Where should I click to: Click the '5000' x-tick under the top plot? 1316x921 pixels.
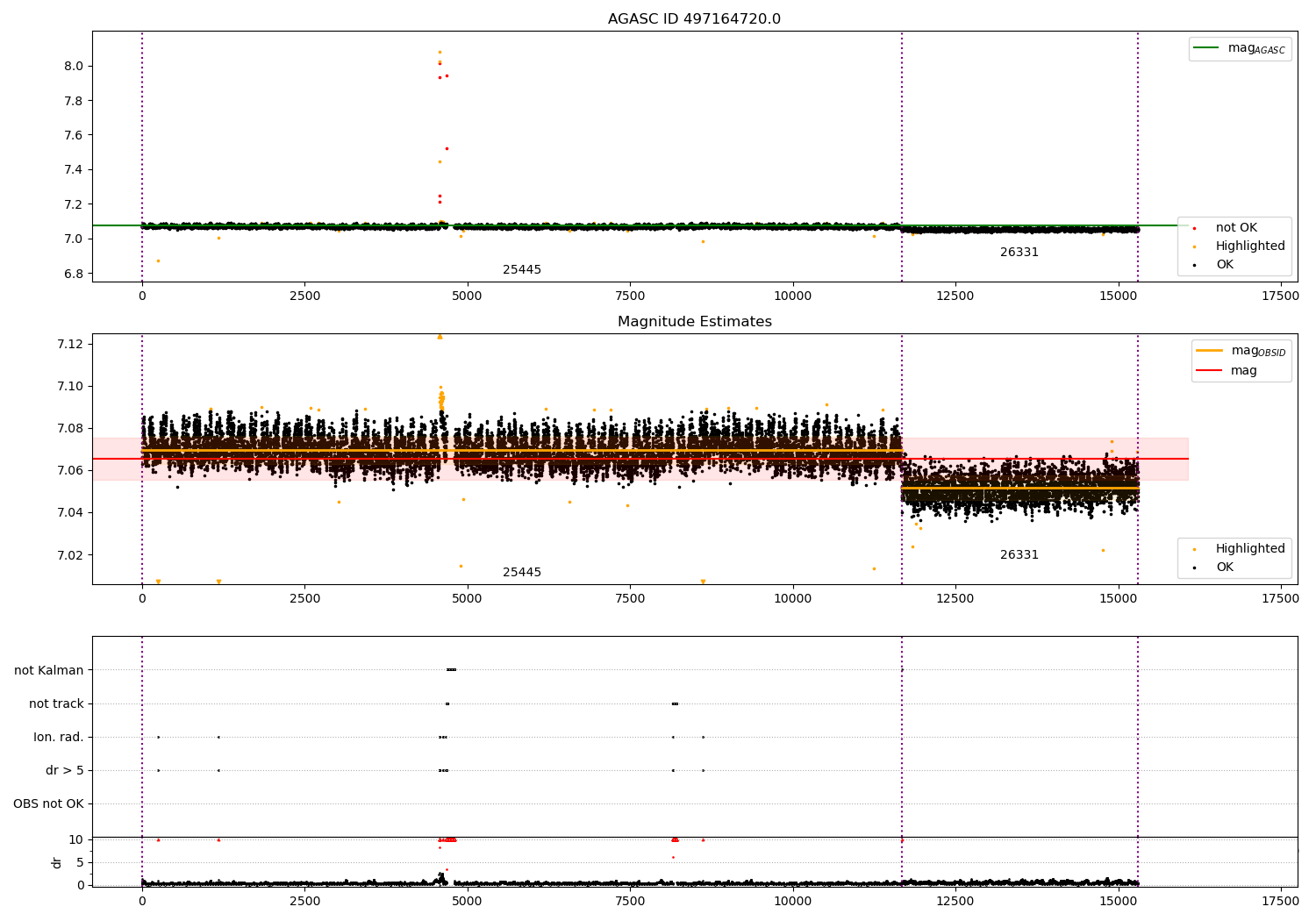pos(468,296)
